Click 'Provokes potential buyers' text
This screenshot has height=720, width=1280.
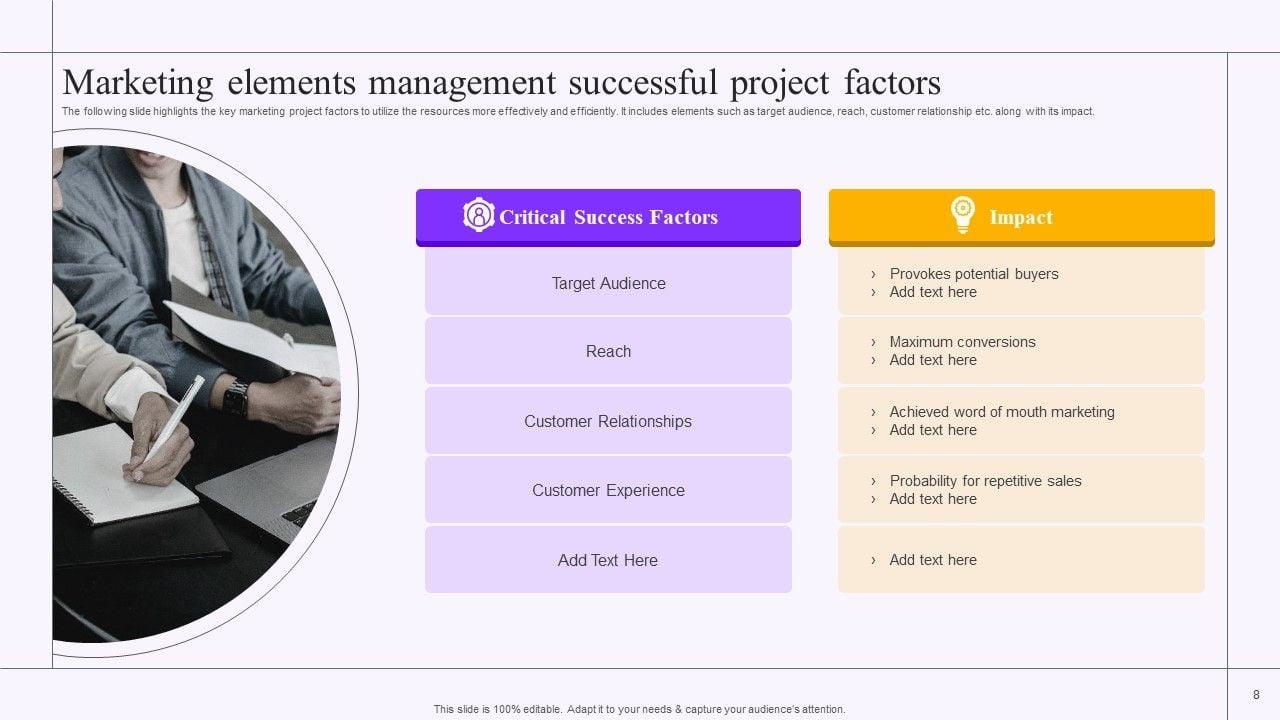point(974,274)
